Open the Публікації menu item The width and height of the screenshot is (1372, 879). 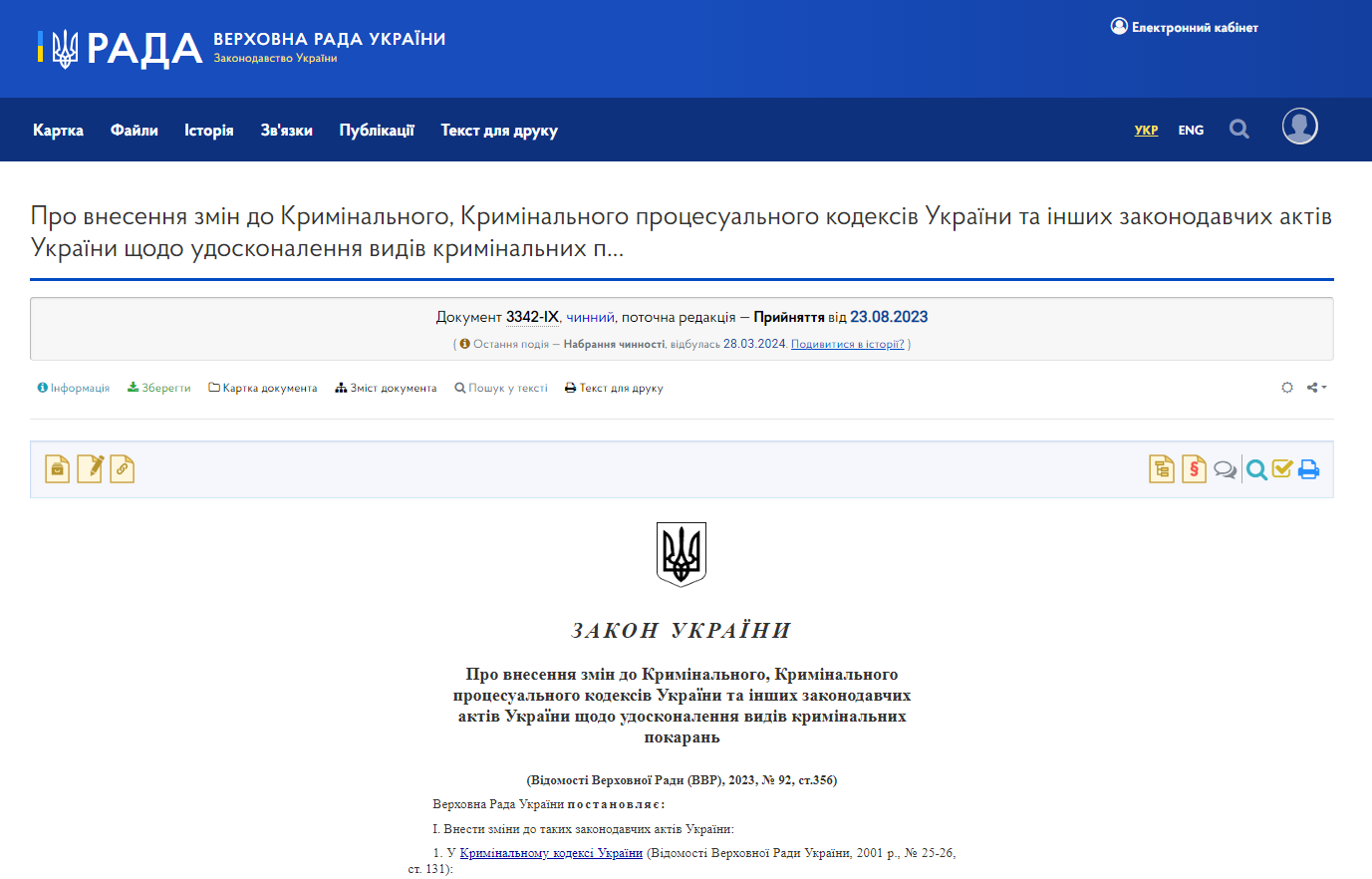click(x=377, y=131)
